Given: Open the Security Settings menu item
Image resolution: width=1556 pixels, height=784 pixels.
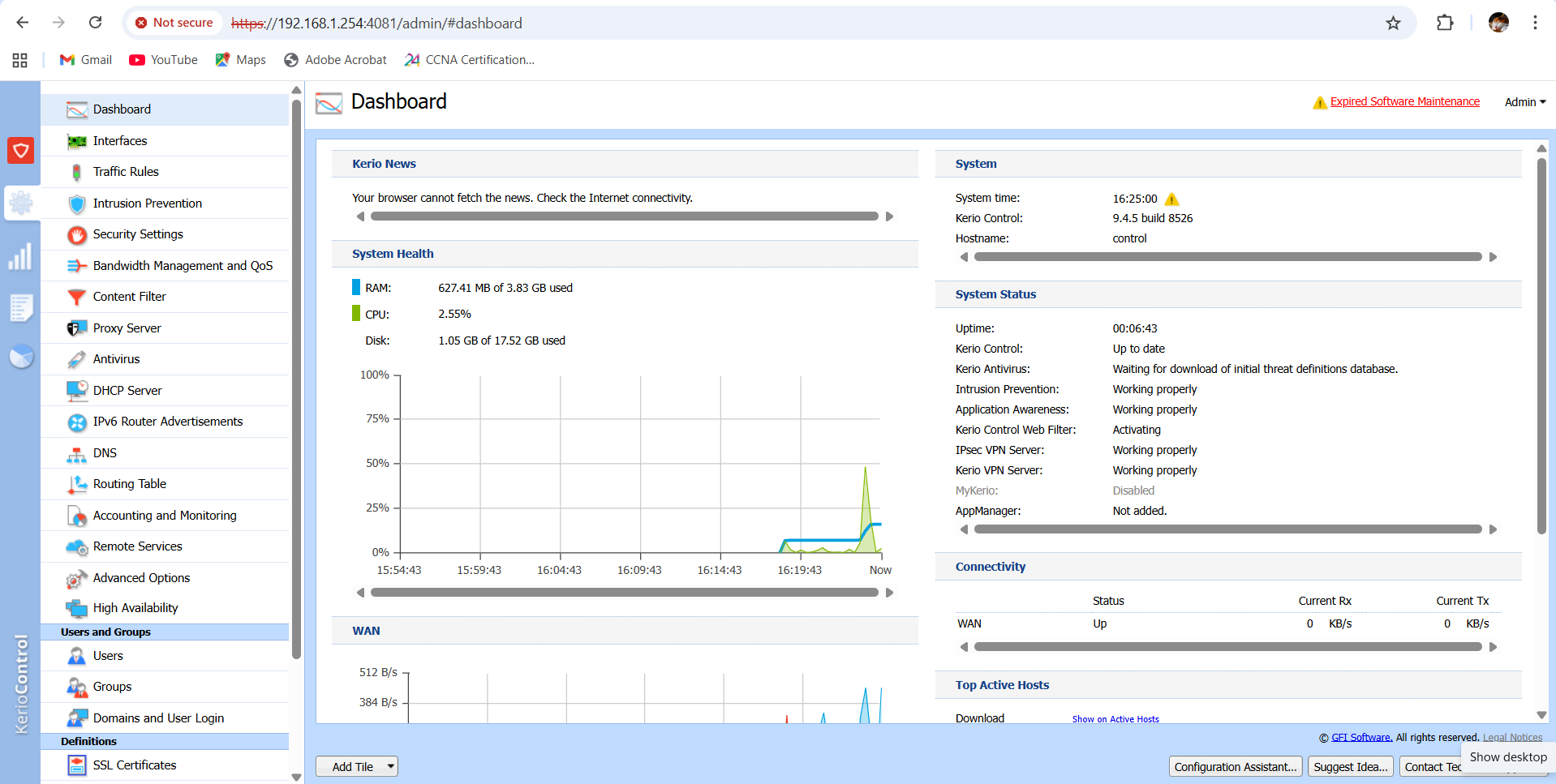Looking at the screenshot, I should click(x=138, y=234).
